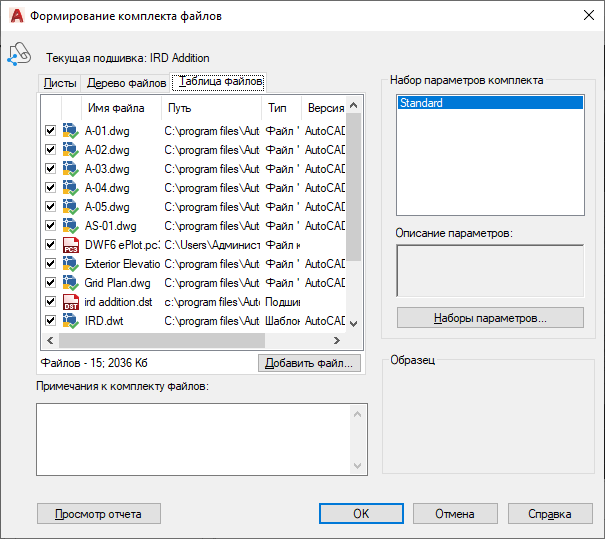Open the Дерево файлов tab
The width and height of the screenshot is (605, 539).
(126, 83)
